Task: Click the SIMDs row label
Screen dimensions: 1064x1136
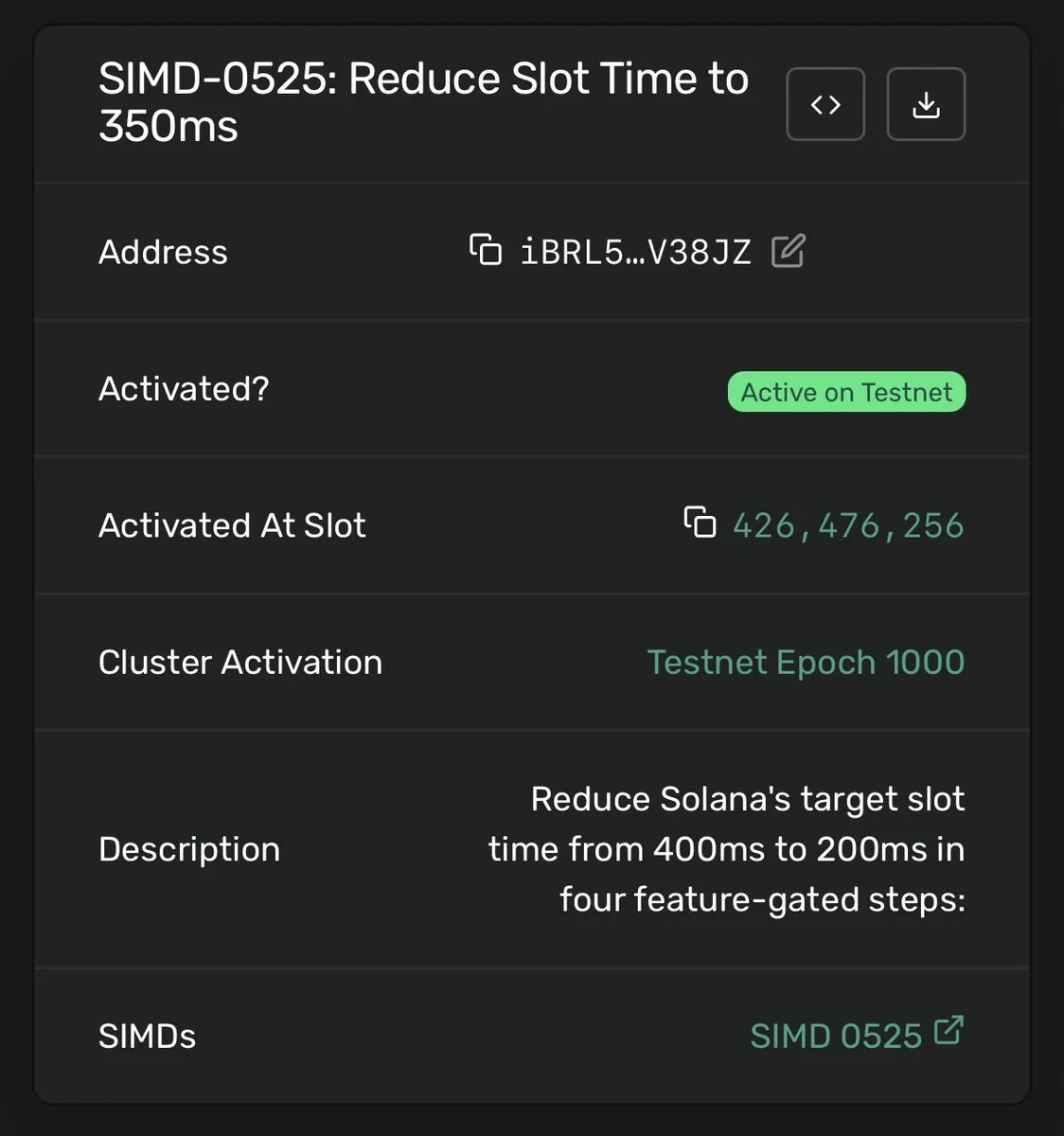Action: [147, 1036]
